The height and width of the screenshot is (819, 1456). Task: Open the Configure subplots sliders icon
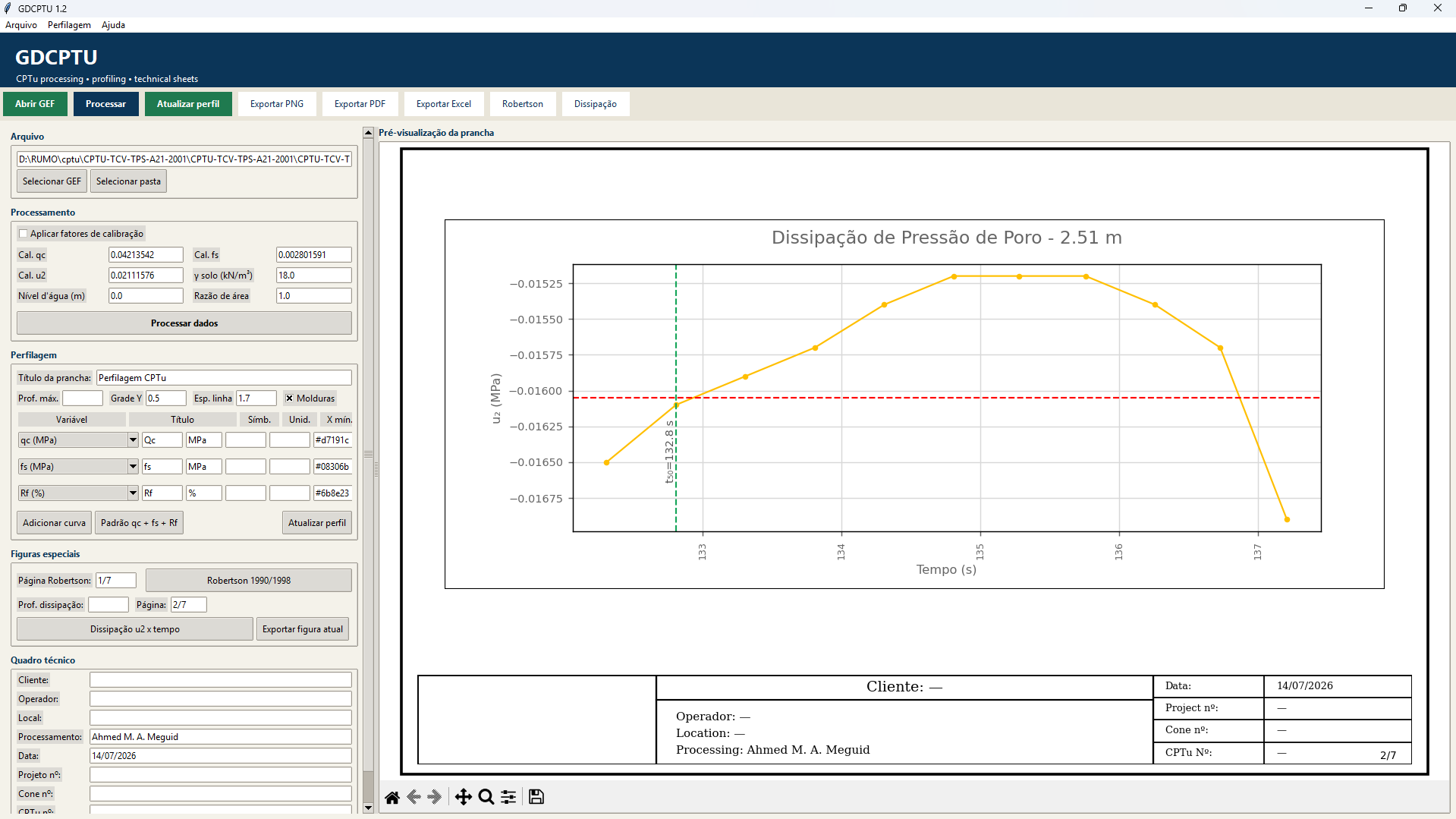(508, 797)
